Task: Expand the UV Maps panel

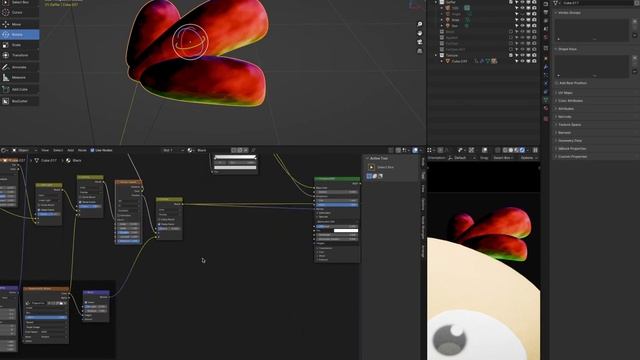Action: coord(565,93)
